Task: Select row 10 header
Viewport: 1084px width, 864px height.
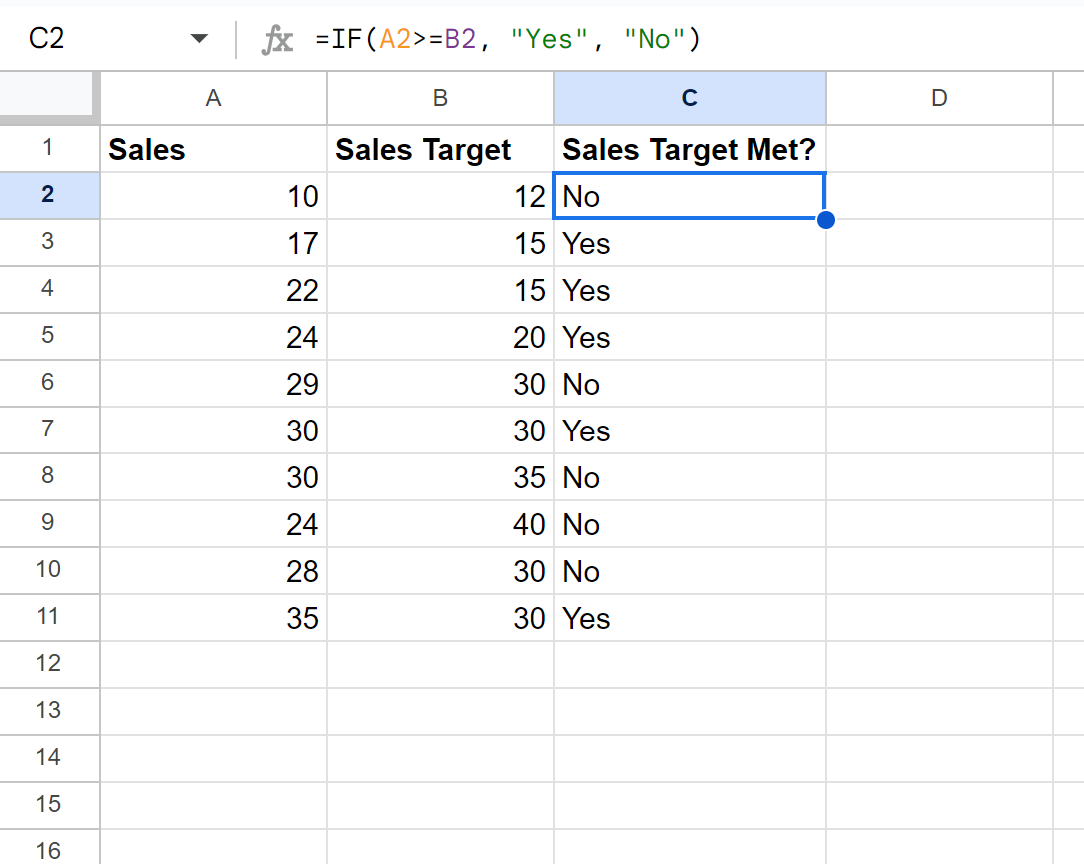Action: 50,571
